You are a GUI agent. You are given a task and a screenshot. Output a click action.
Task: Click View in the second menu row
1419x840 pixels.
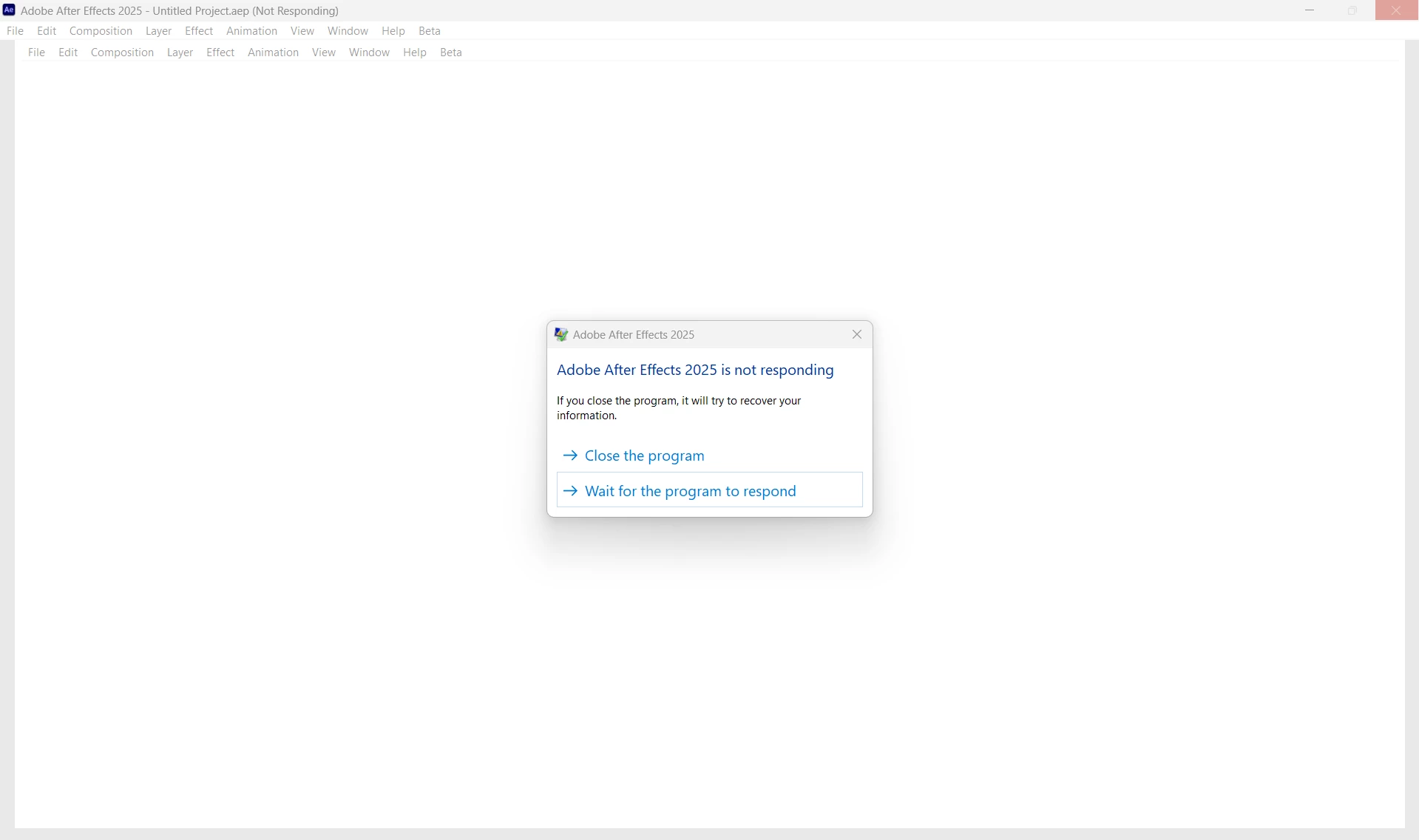[x=323, y=52]
